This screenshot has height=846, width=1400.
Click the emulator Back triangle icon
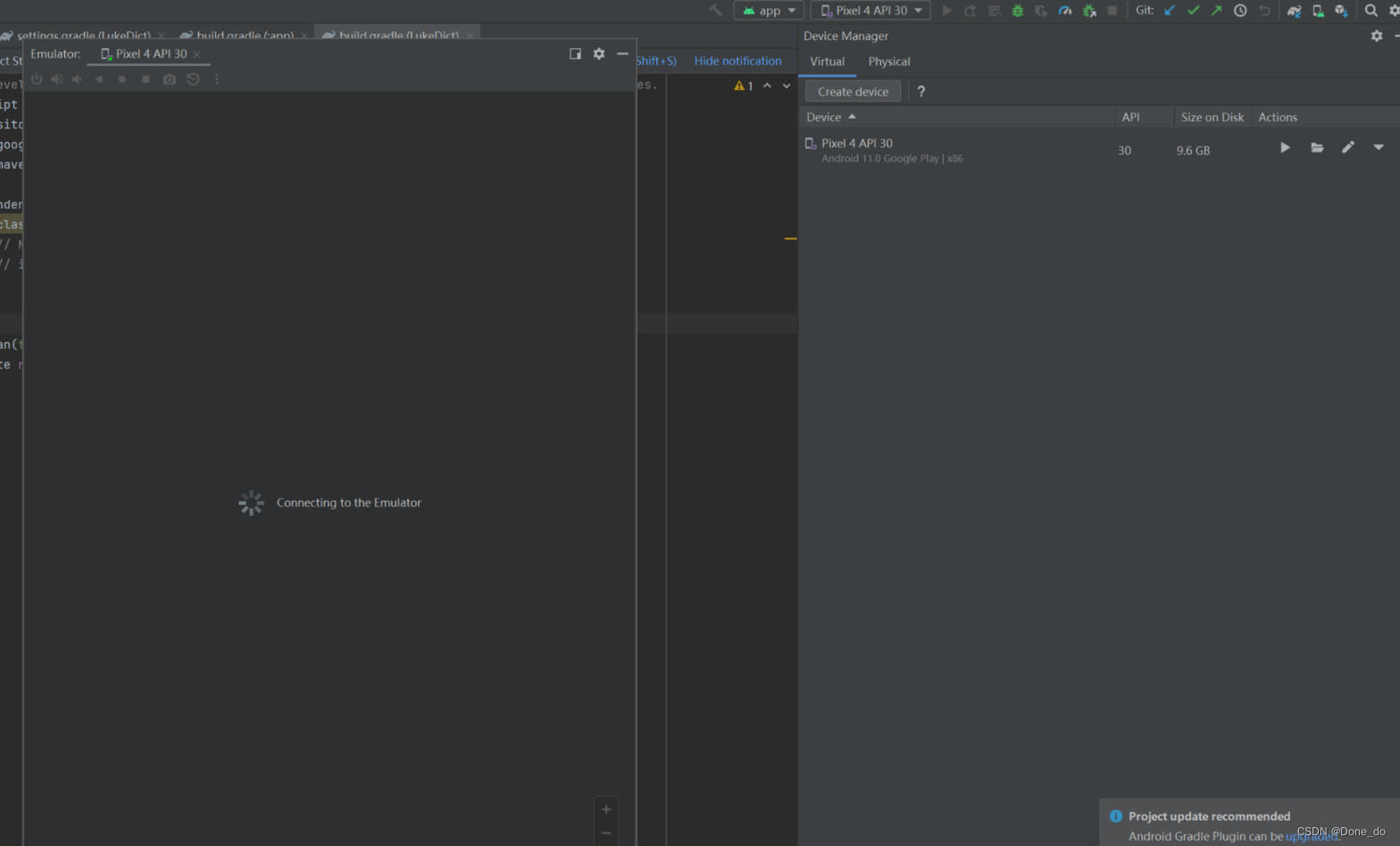click(98, 79)
